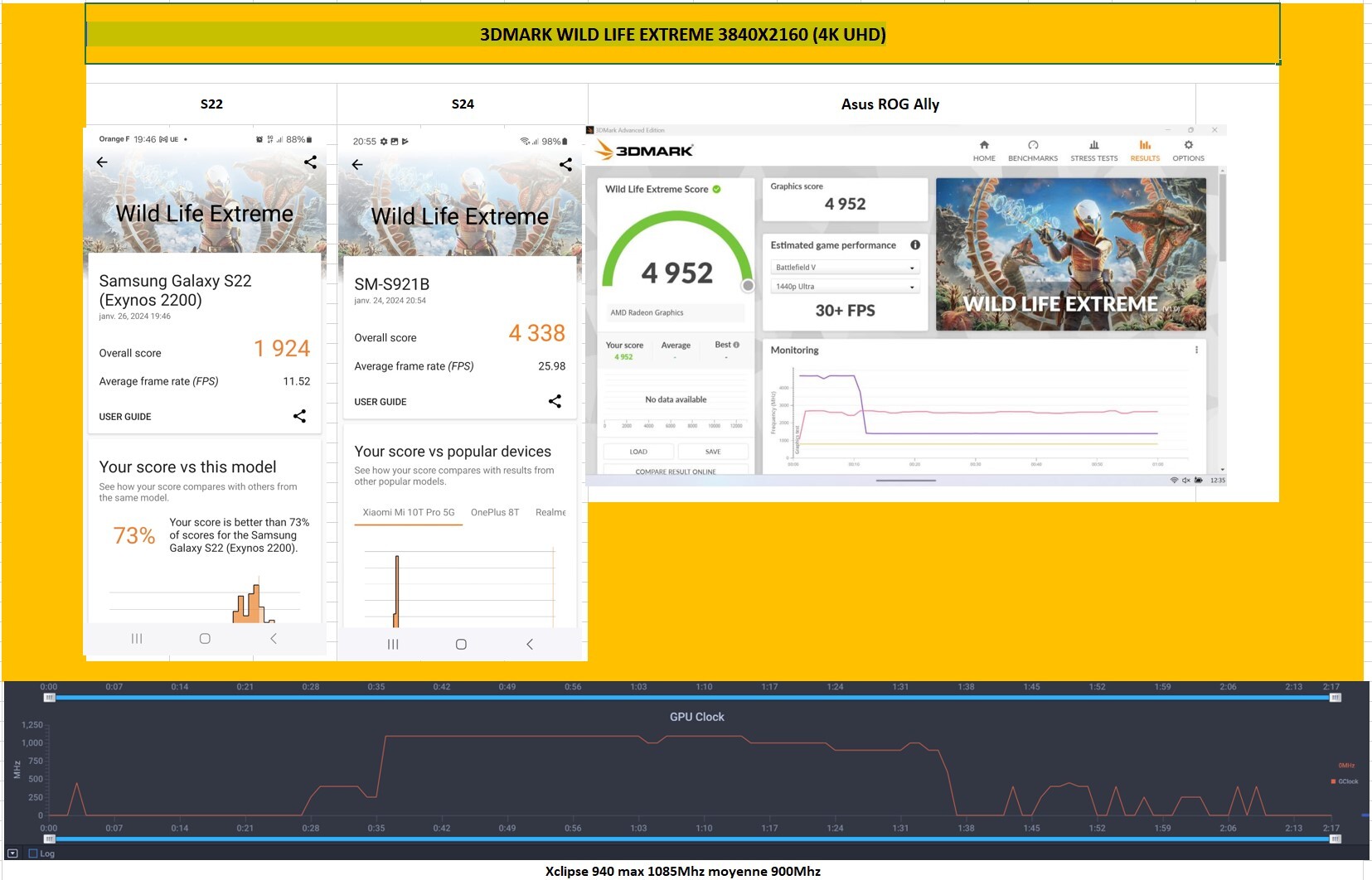Tap the back chevron on the S24 navigation bar
The image size is (1372, 880).
coord(530,644)
